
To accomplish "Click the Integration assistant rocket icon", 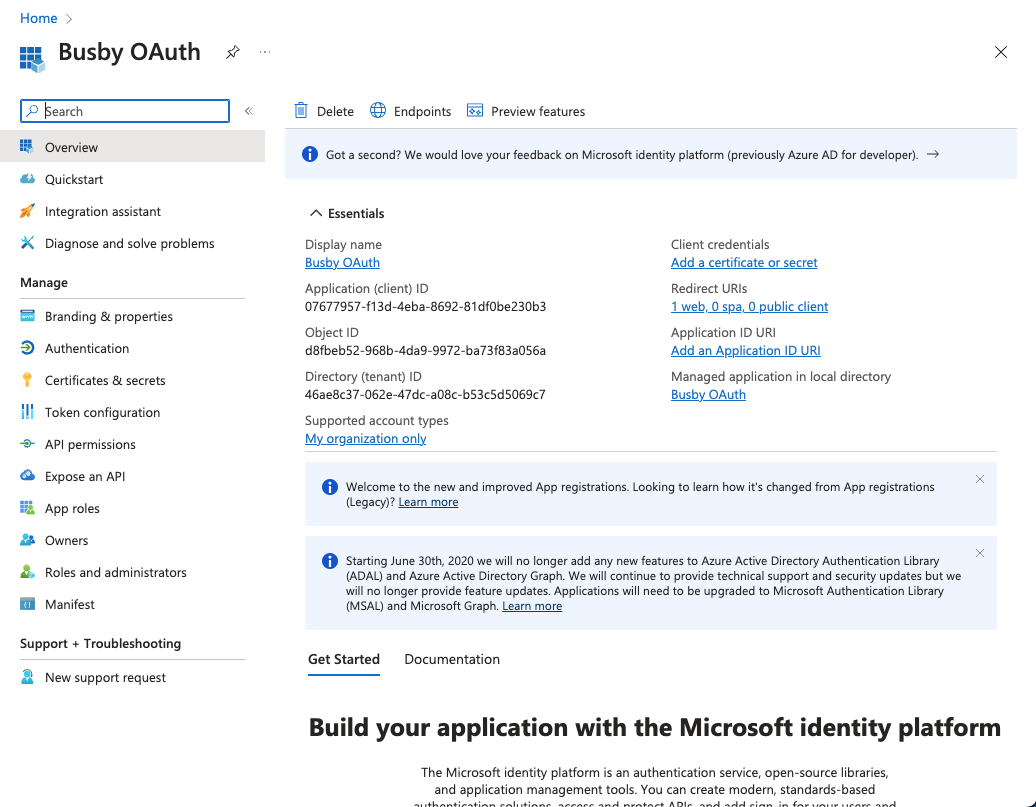I will [27, 211].
